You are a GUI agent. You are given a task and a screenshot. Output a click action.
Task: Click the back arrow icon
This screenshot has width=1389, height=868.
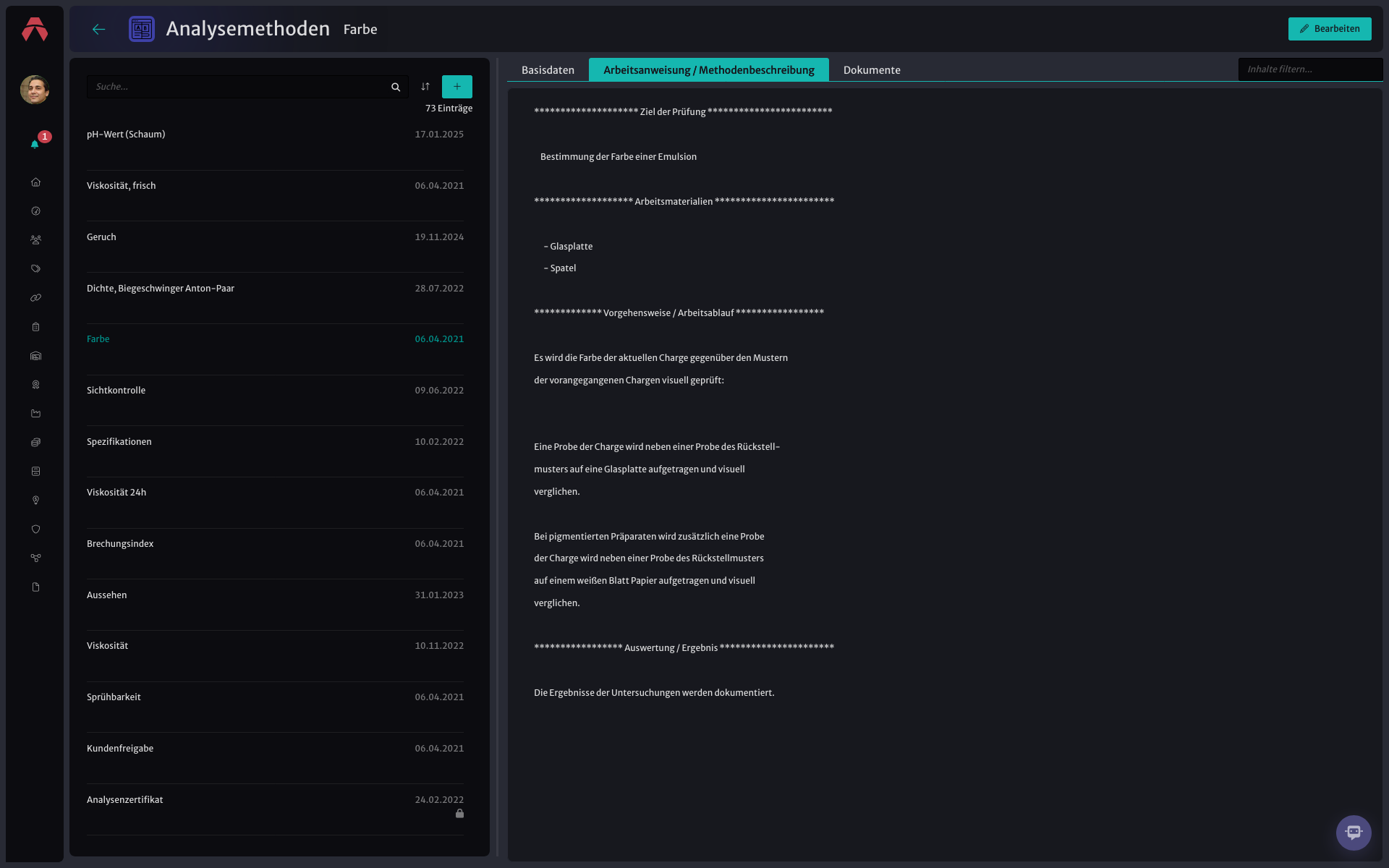pos(99,29)
